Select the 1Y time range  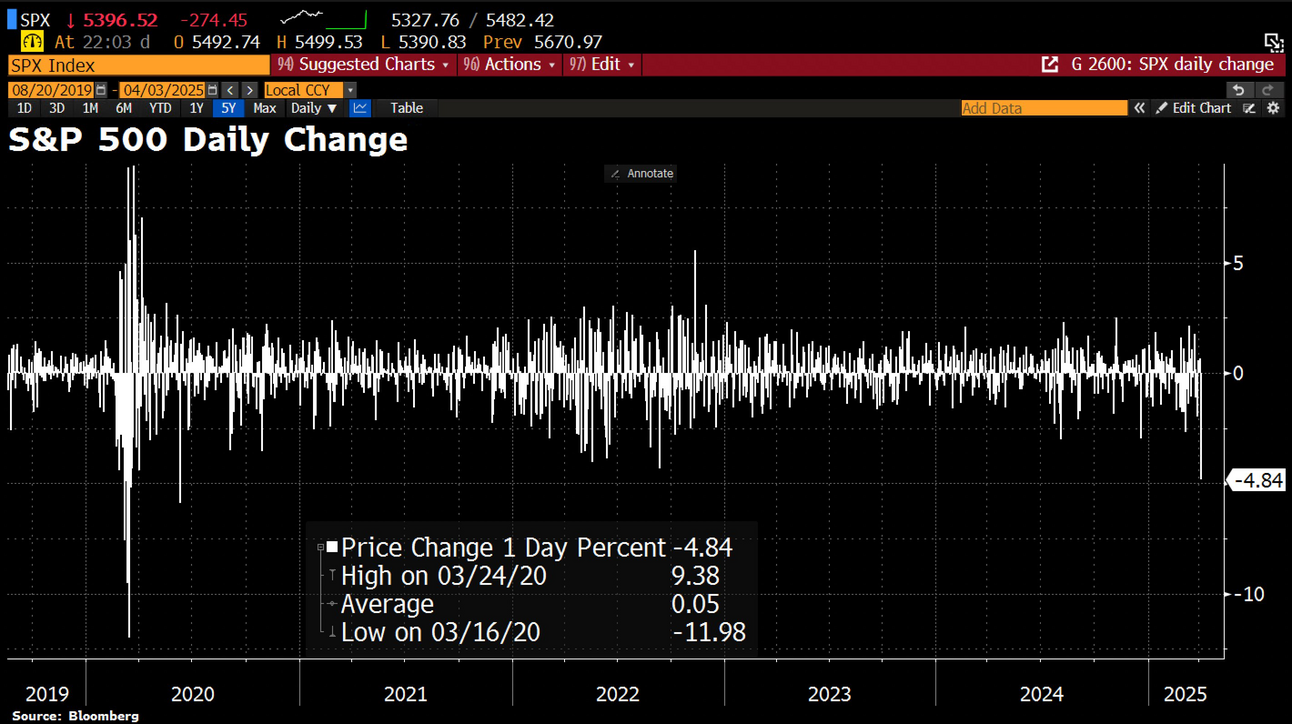(x=197, y=108)
